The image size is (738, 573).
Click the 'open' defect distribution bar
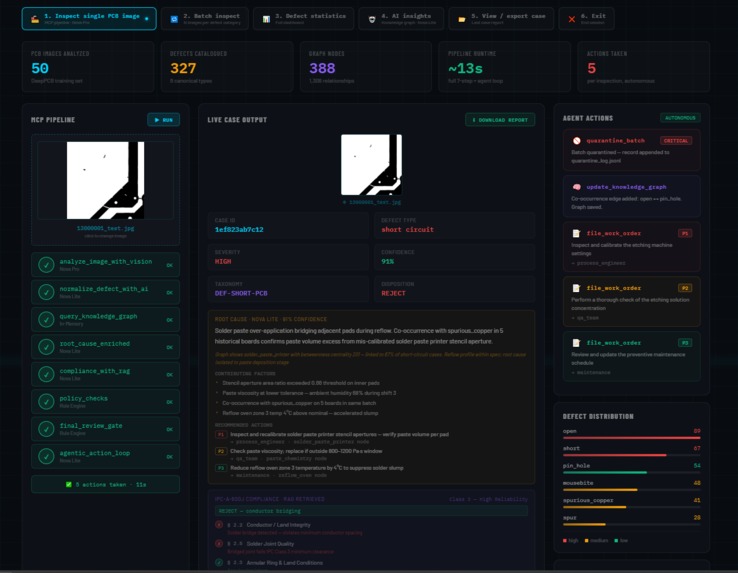[x=632, y=438]
